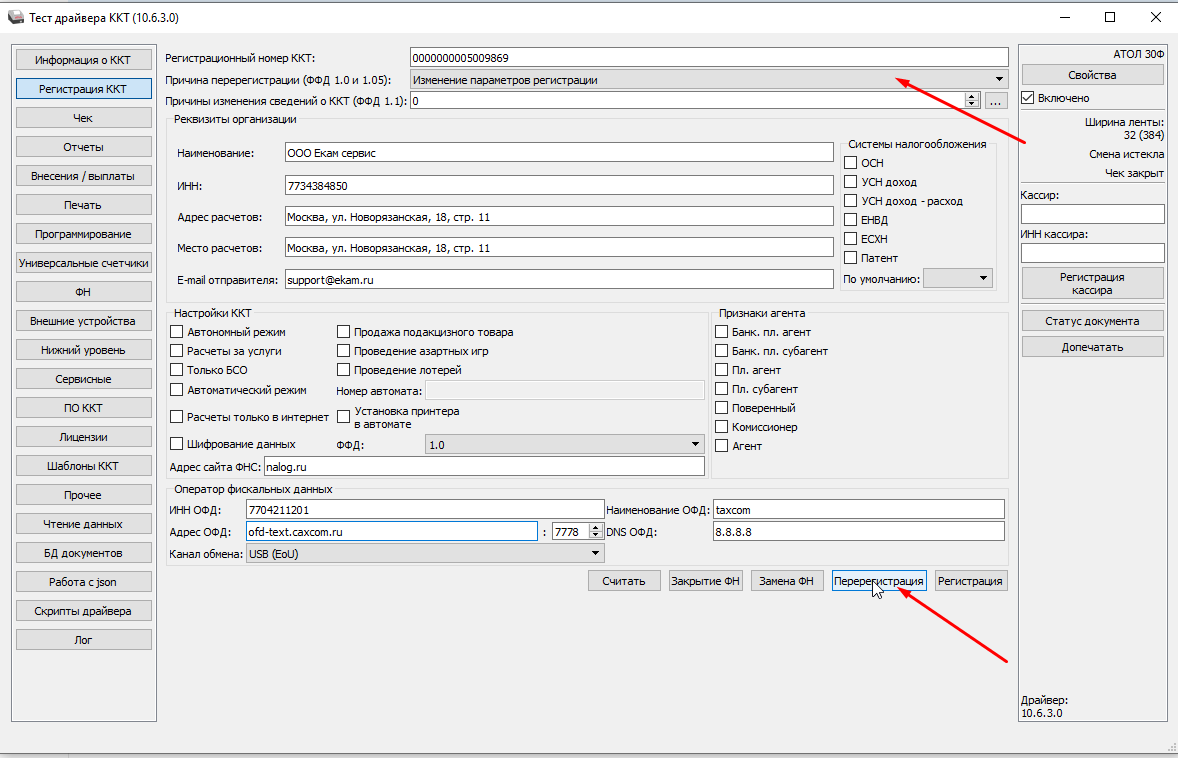Toggle the 'Комиссионер' checkbox
Viewport: 1178px width, 758px height.
[721, 427]
